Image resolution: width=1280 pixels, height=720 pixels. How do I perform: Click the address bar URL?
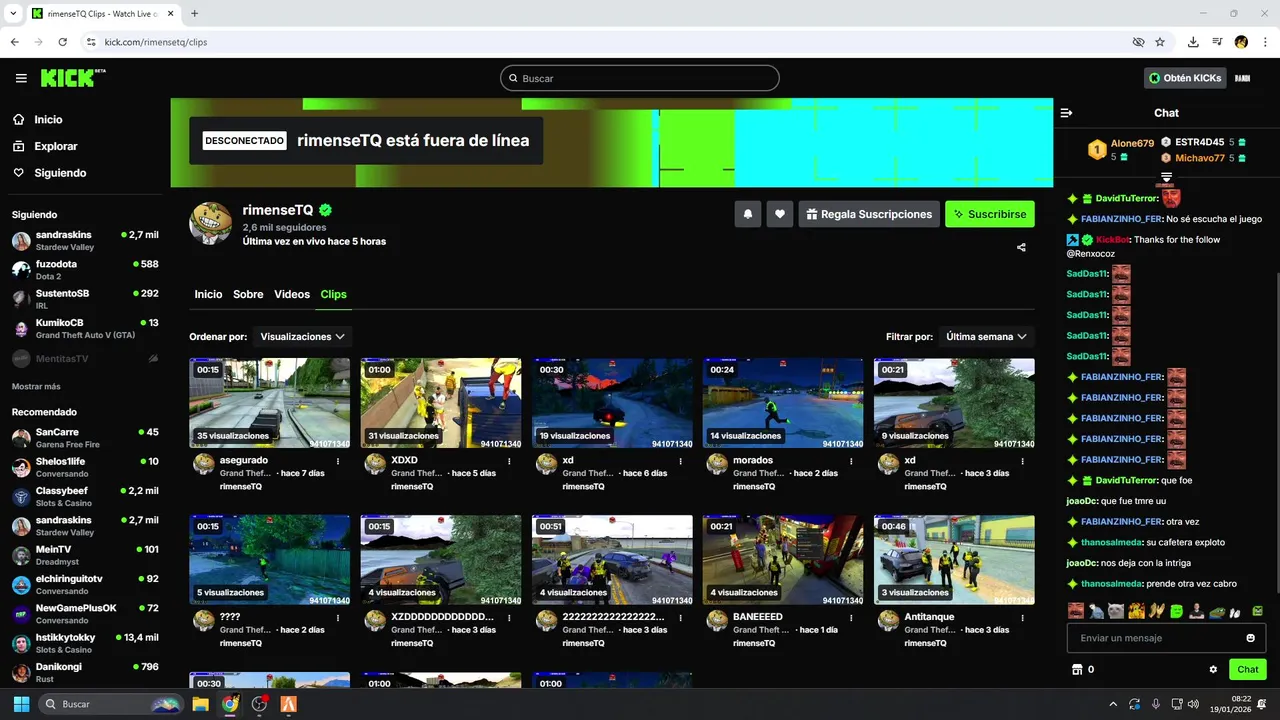(x=156, y=42)
